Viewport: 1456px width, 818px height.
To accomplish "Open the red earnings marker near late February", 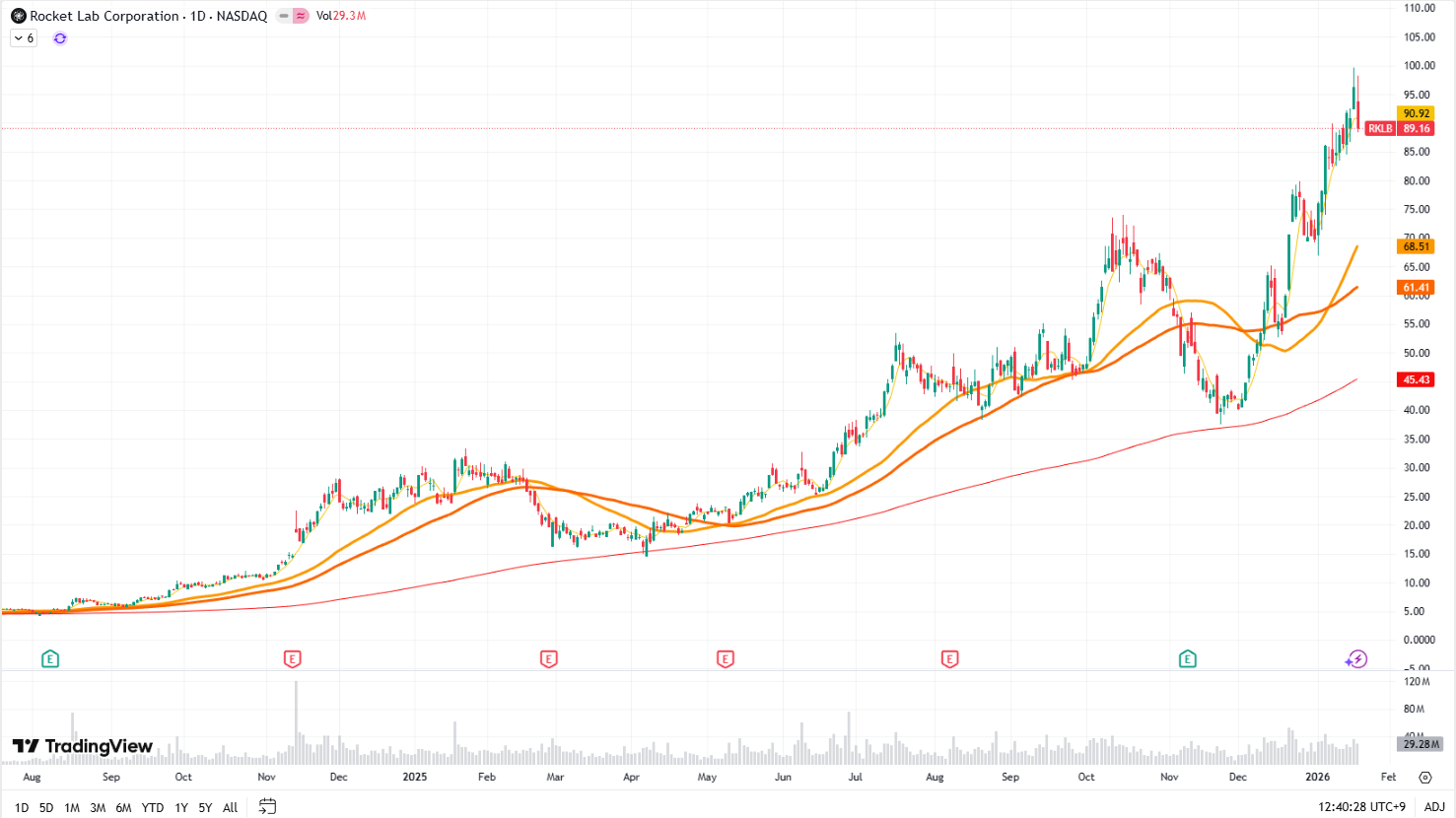I will (549, 658).
